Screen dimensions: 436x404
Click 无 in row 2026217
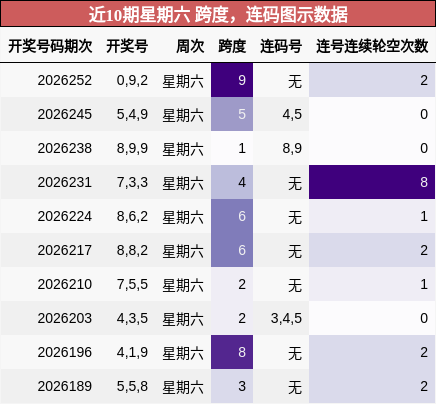pos(295,251)
